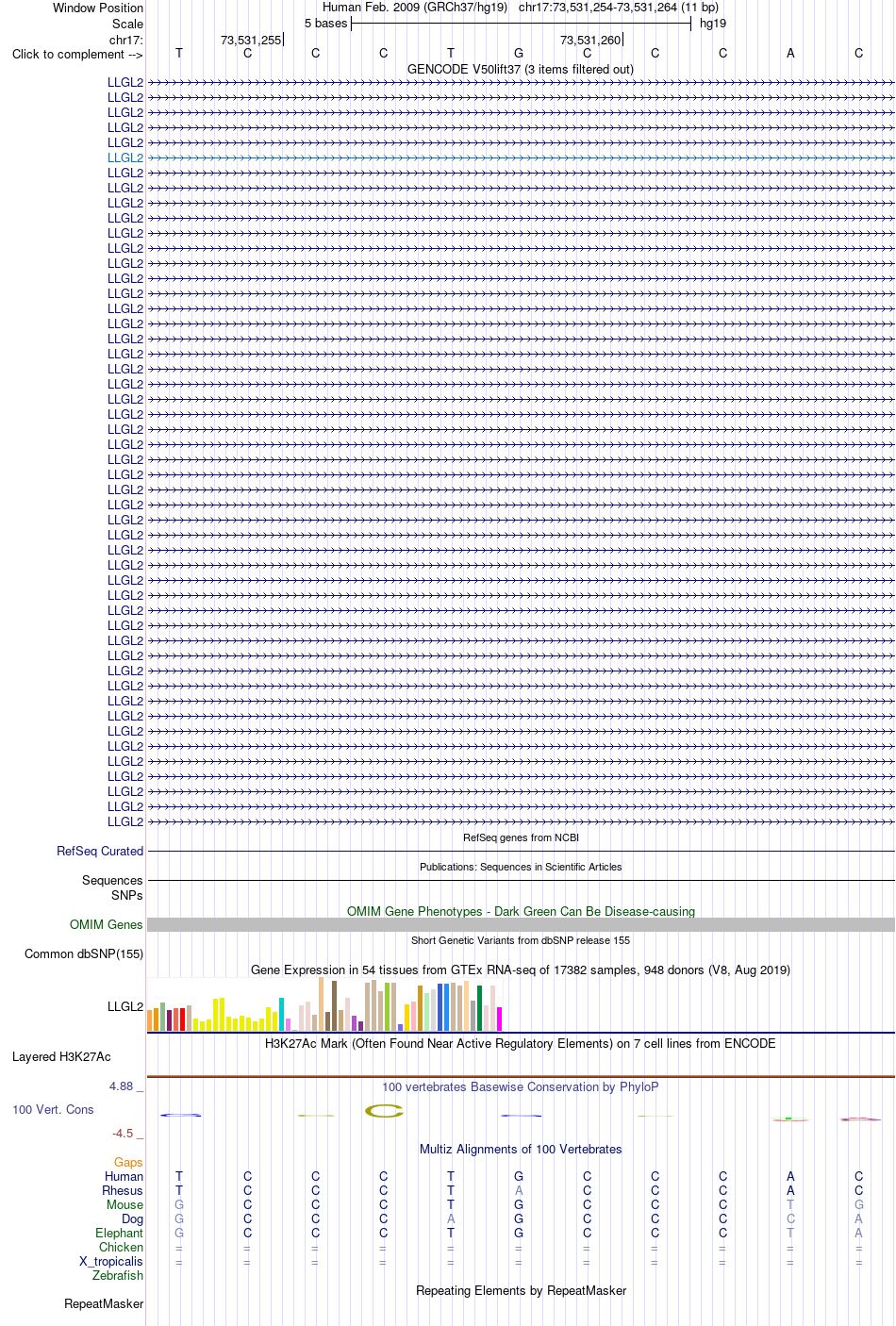This screenshot has height=1326, width=896.
Task: Open 'Repeating Elements by RepeatMasker' track title
Action: (x=521, y=1290)
